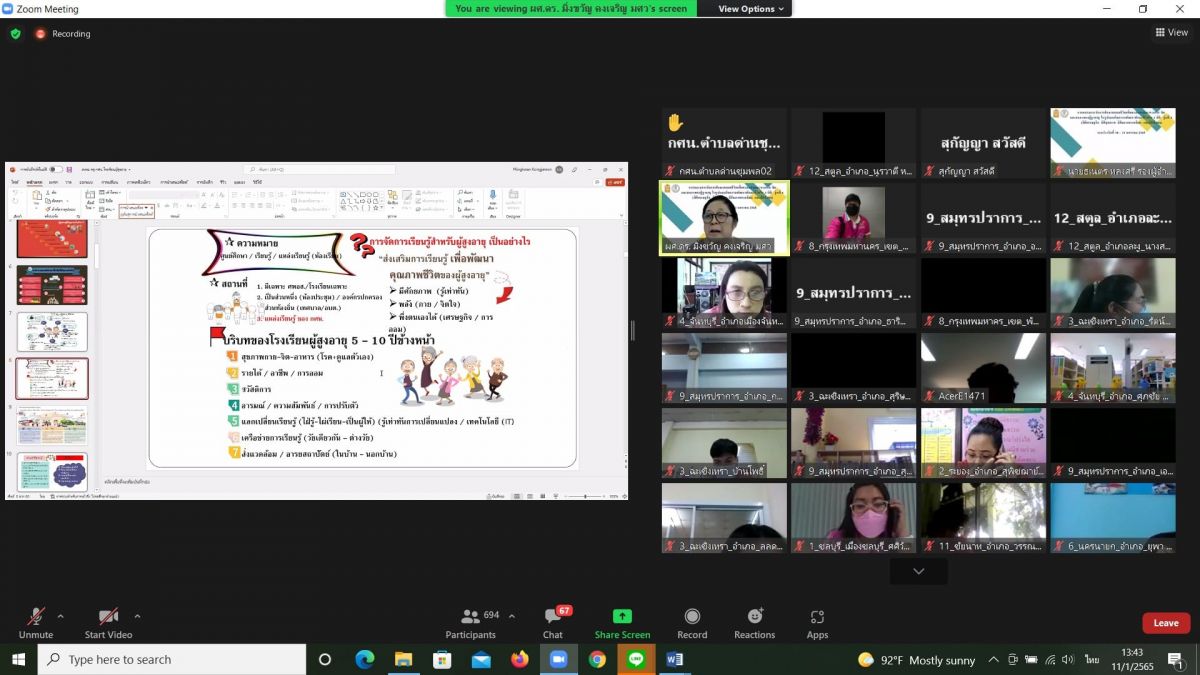Expand video options arrow beside Start Video
This screenshot has width=1200, height=675.
(x=137, y=616)
